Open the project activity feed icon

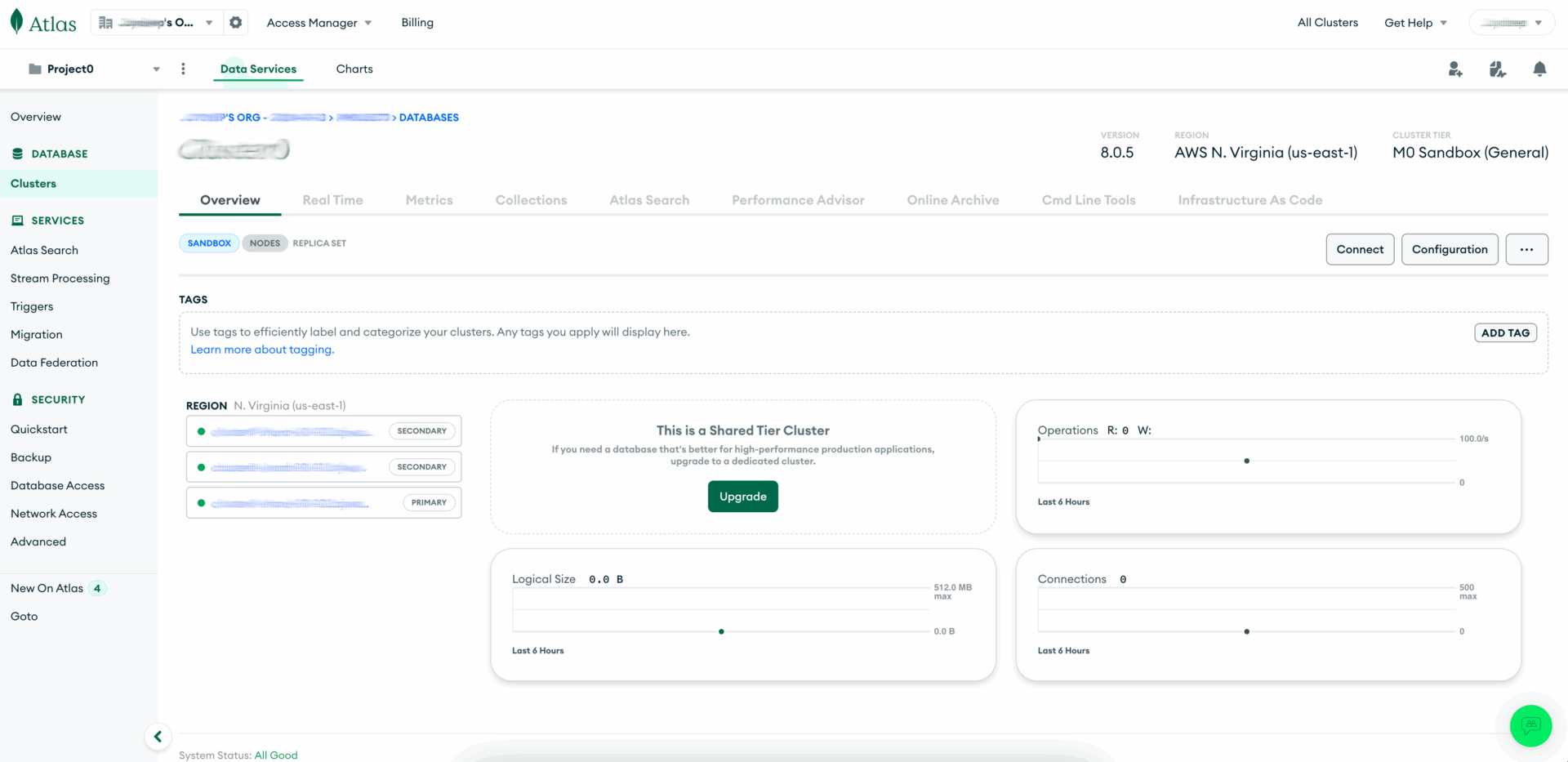1497,69
